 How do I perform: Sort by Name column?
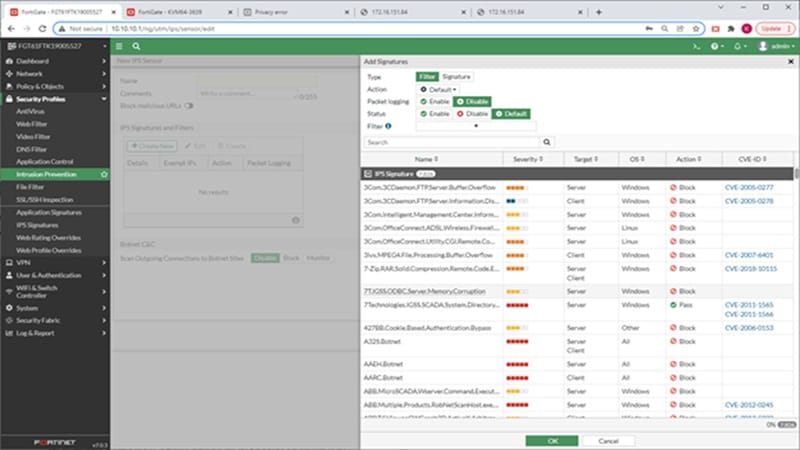coord(427,159)
